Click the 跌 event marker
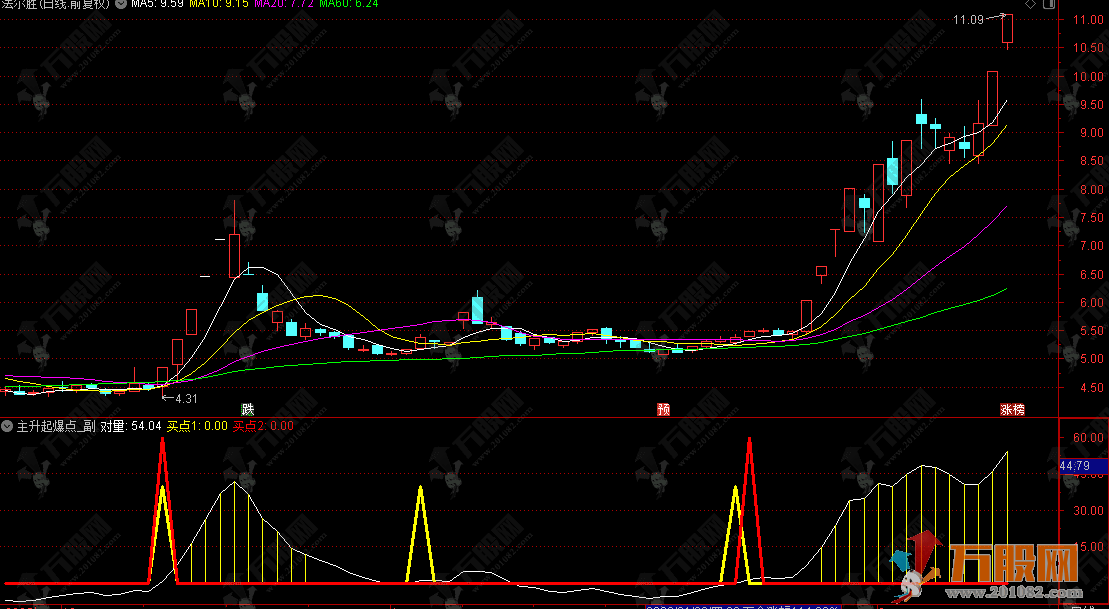Image resolution: width=1109 pixels, height=609 pixels. 247,409
